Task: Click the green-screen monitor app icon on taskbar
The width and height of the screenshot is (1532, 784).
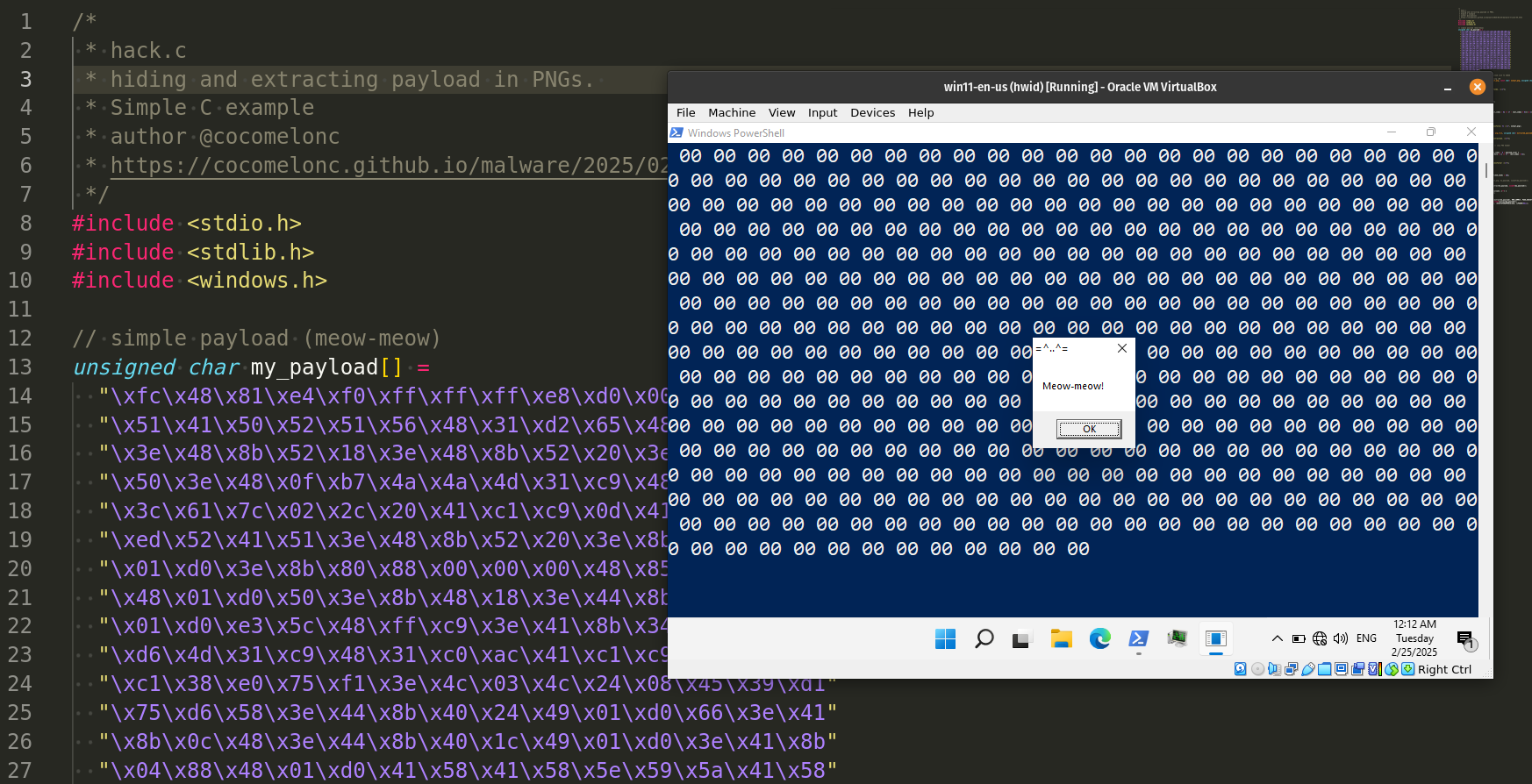Action: click(1177, 638)
